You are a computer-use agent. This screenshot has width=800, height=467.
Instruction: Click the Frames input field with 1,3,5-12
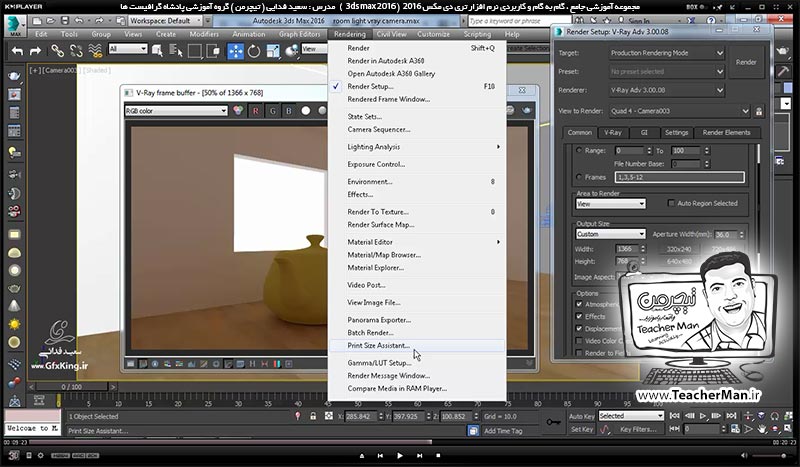click(x=679, y=177)
